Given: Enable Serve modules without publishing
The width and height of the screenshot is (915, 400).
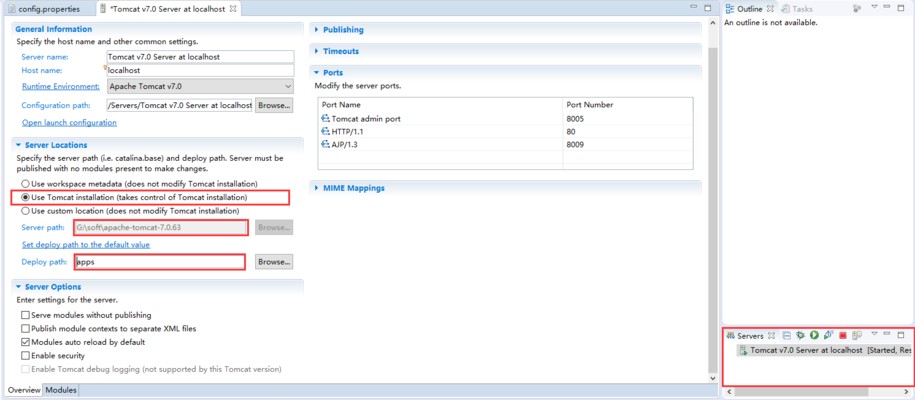Looking at the screenshot, I should 25,315.
